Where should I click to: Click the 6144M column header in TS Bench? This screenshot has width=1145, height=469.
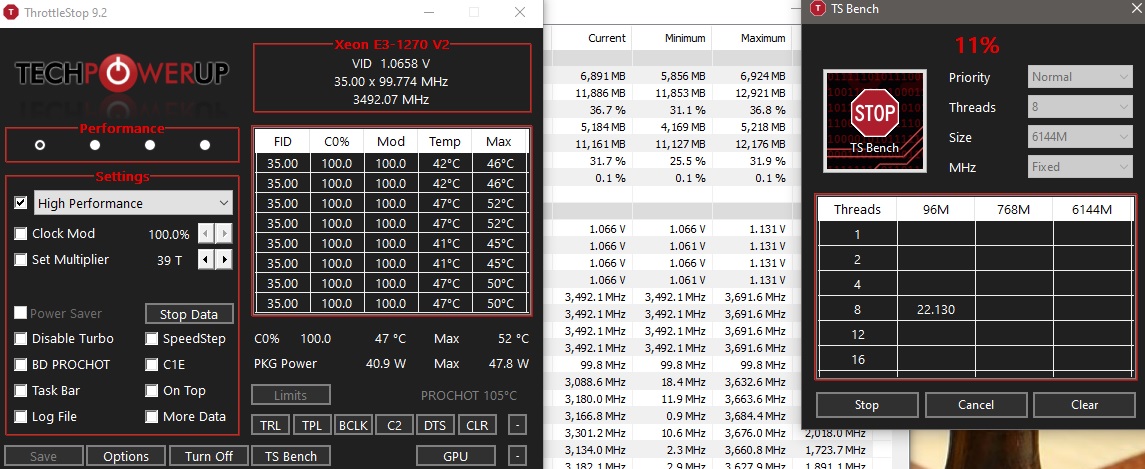coord(1092,210)
